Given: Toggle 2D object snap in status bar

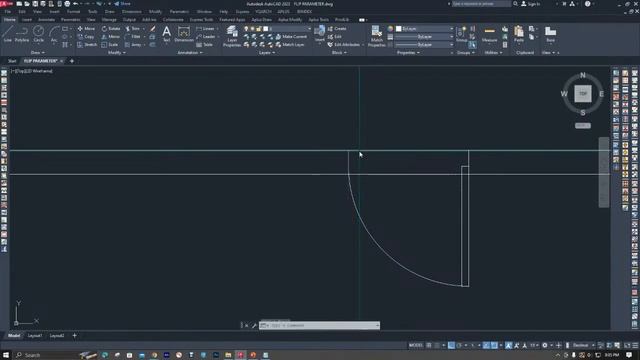Looking at the screenshot, I should point(494,345).
